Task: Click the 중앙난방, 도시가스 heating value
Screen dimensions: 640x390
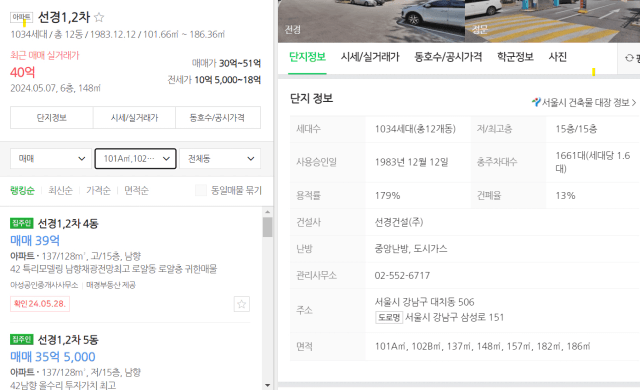Action: [411, 249]
